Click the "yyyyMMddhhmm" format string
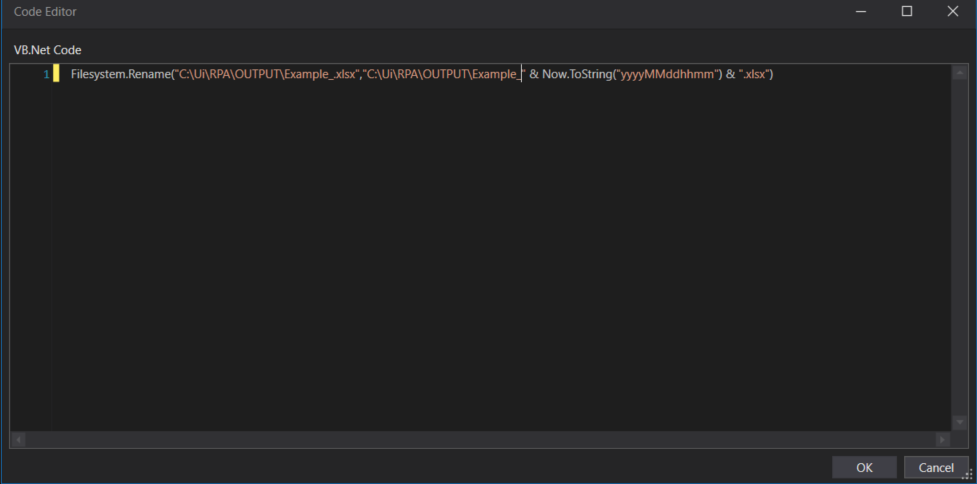 point(667,74)
